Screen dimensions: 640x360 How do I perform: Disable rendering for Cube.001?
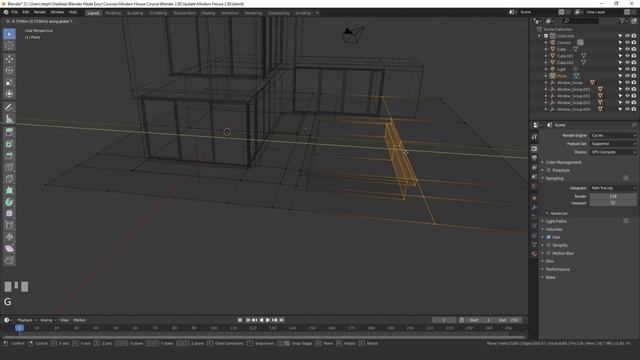click(633, 56)
